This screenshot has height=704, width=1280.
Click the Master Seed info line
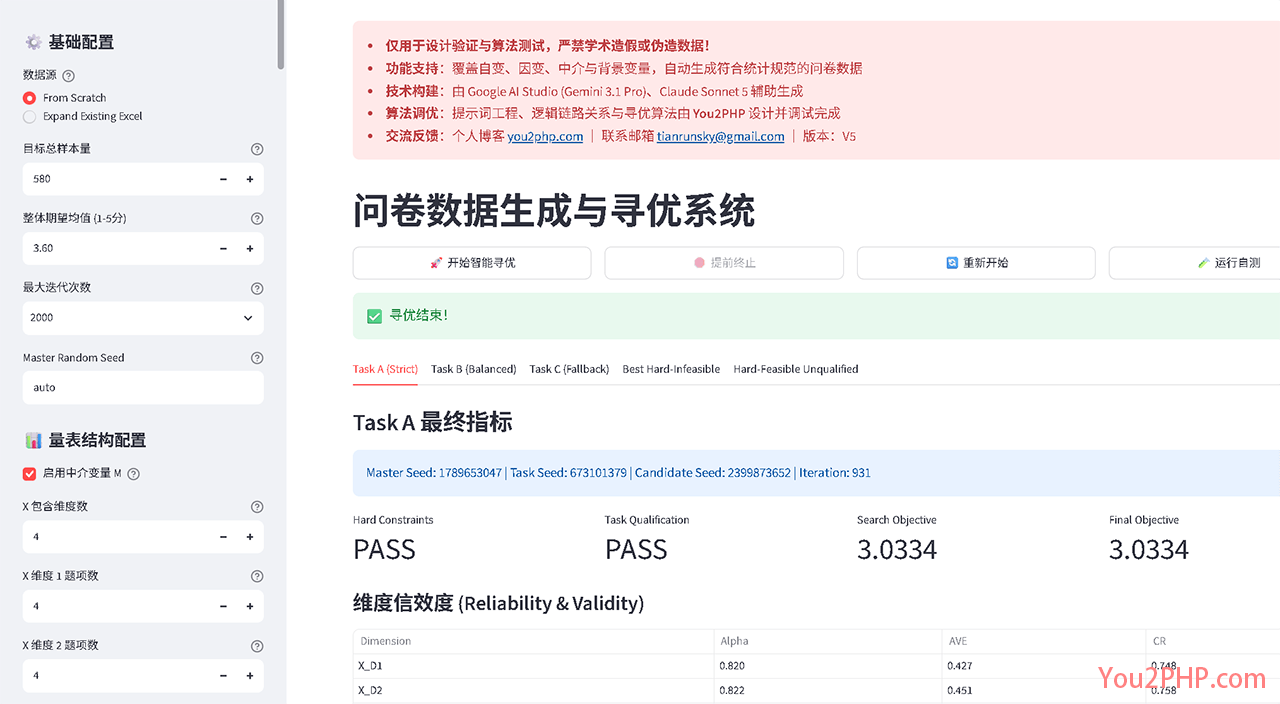pos(618,473)
